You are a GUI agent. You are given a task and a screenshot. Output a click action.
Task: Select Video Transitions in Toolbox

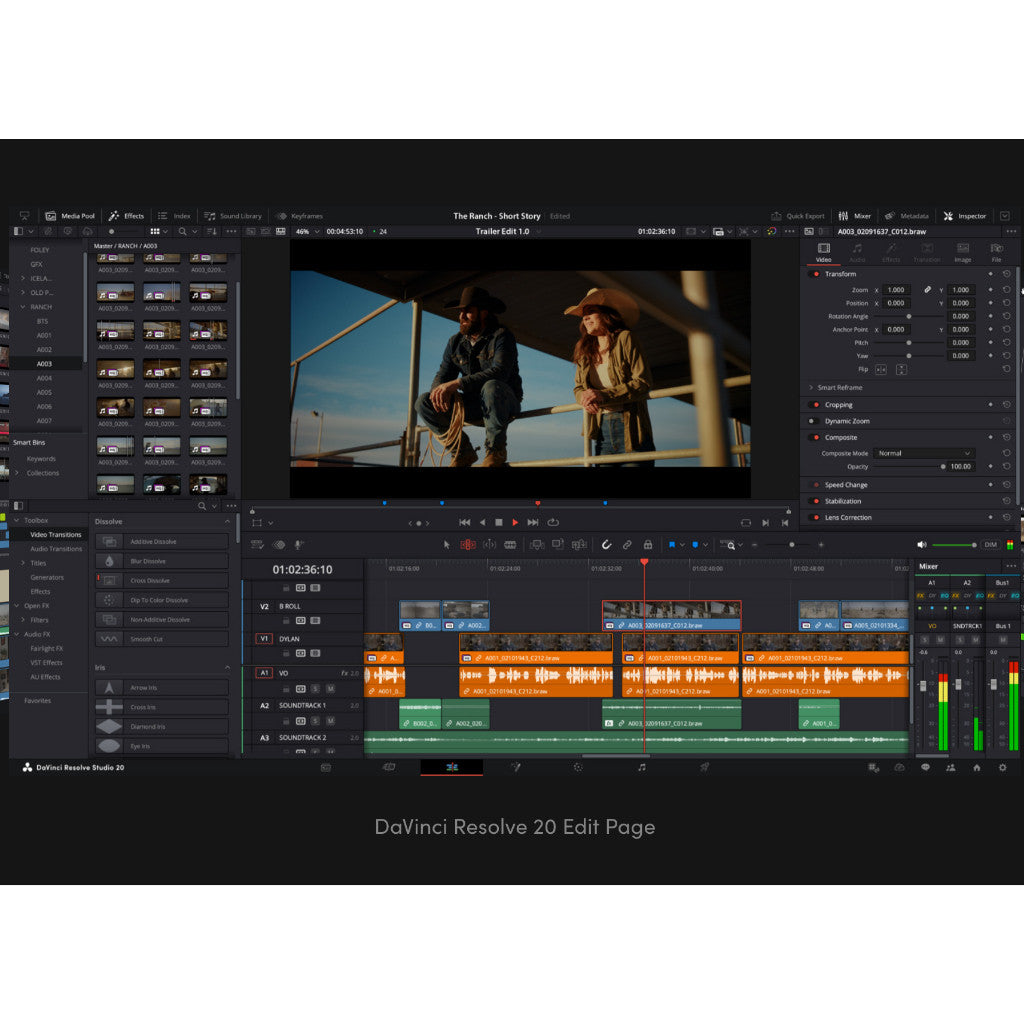(56, 535)
